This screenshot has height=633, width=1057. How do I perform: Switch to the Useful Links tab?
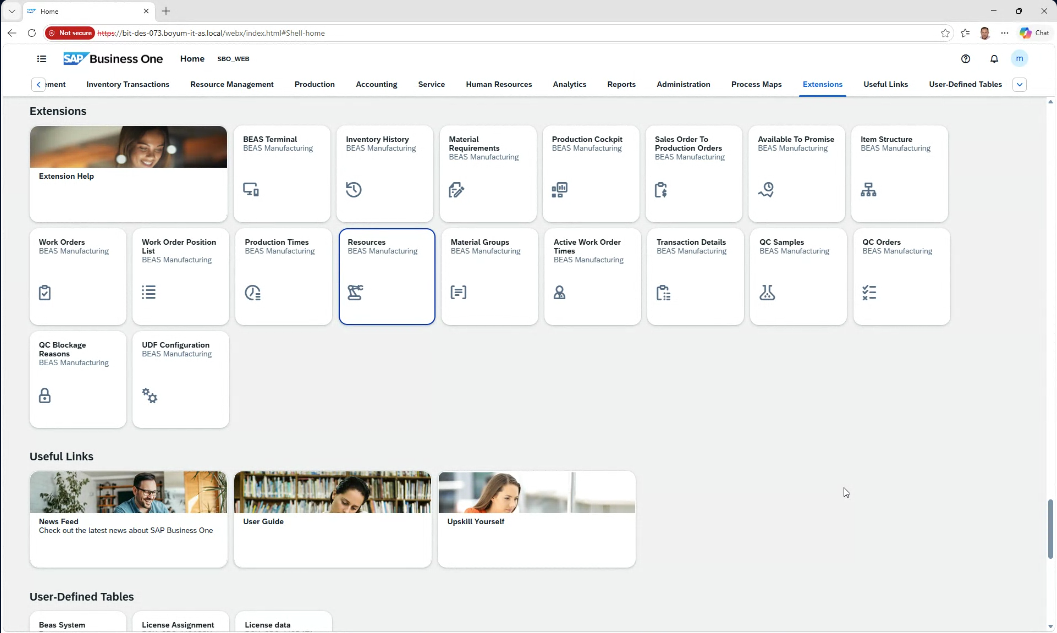coord(886,84)
